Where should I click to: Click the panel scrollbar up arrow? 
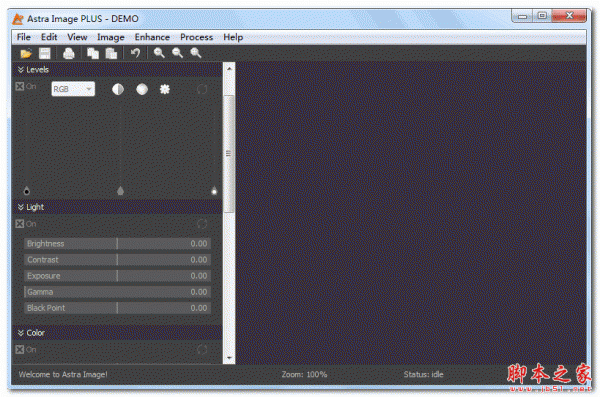[x=229, y=69]
